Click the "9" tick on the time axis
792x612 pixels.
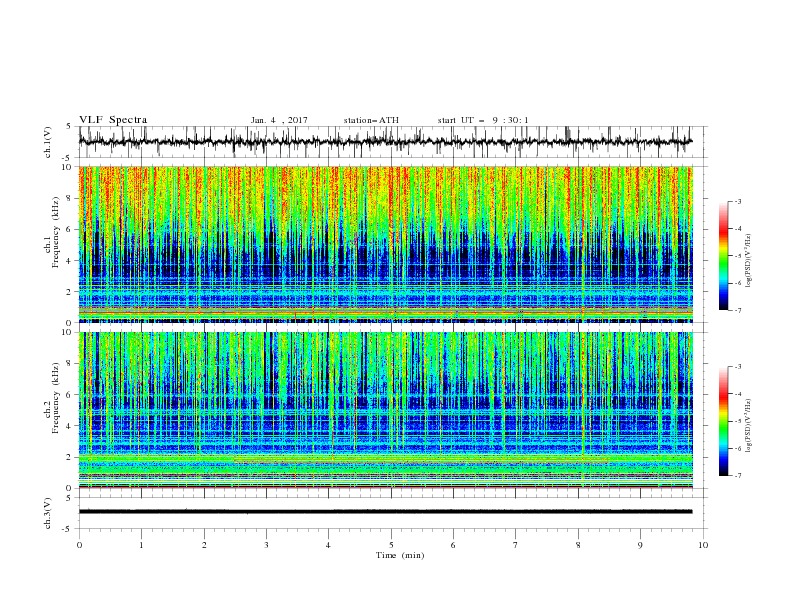pyautogui.click(x=640, y=545)
